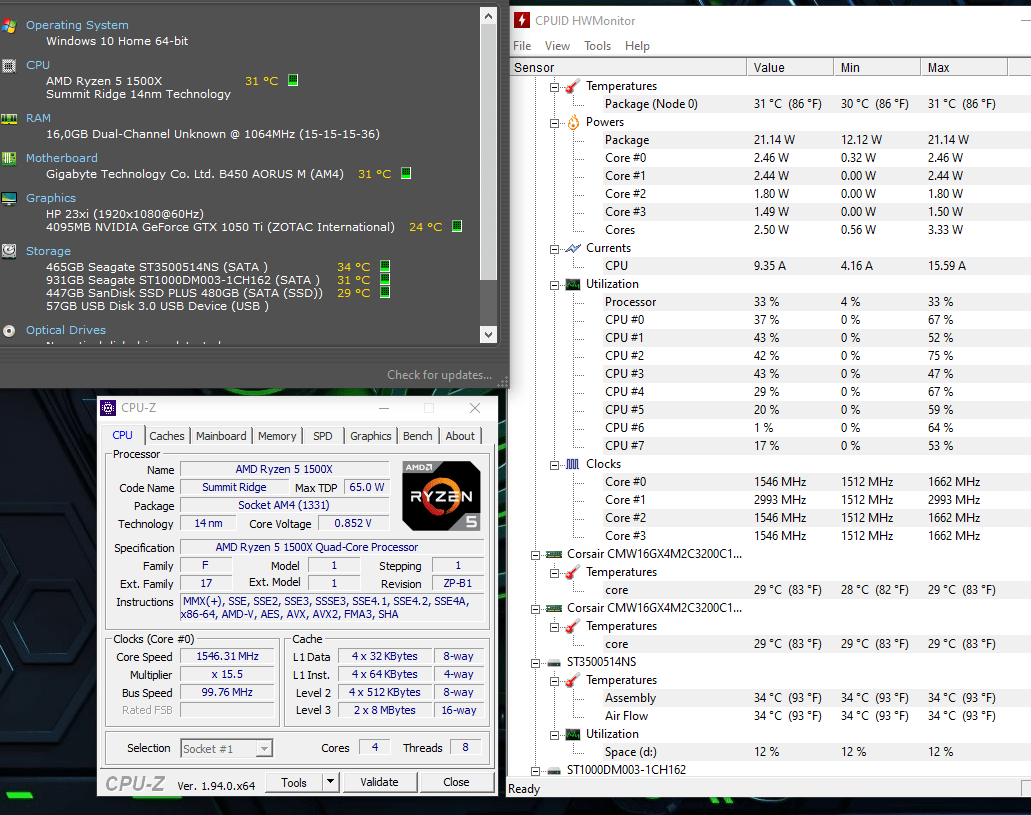Click the Storage drive icon in Speccy
This screenshot has height=815, width=1031.
coord(9,251)
